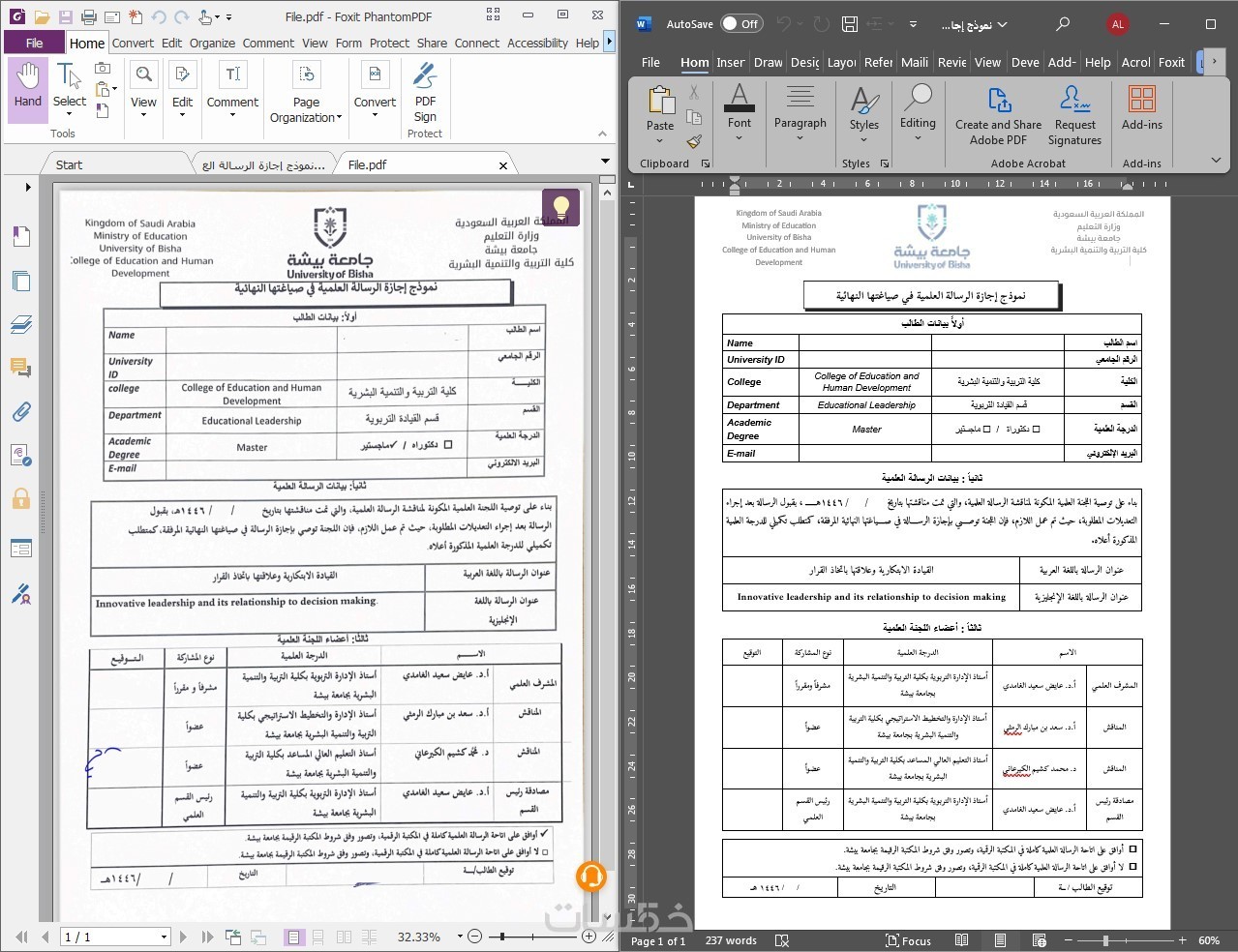Open Foxit File menu
Screen dimensions: 1238x952
pos(34,43)
